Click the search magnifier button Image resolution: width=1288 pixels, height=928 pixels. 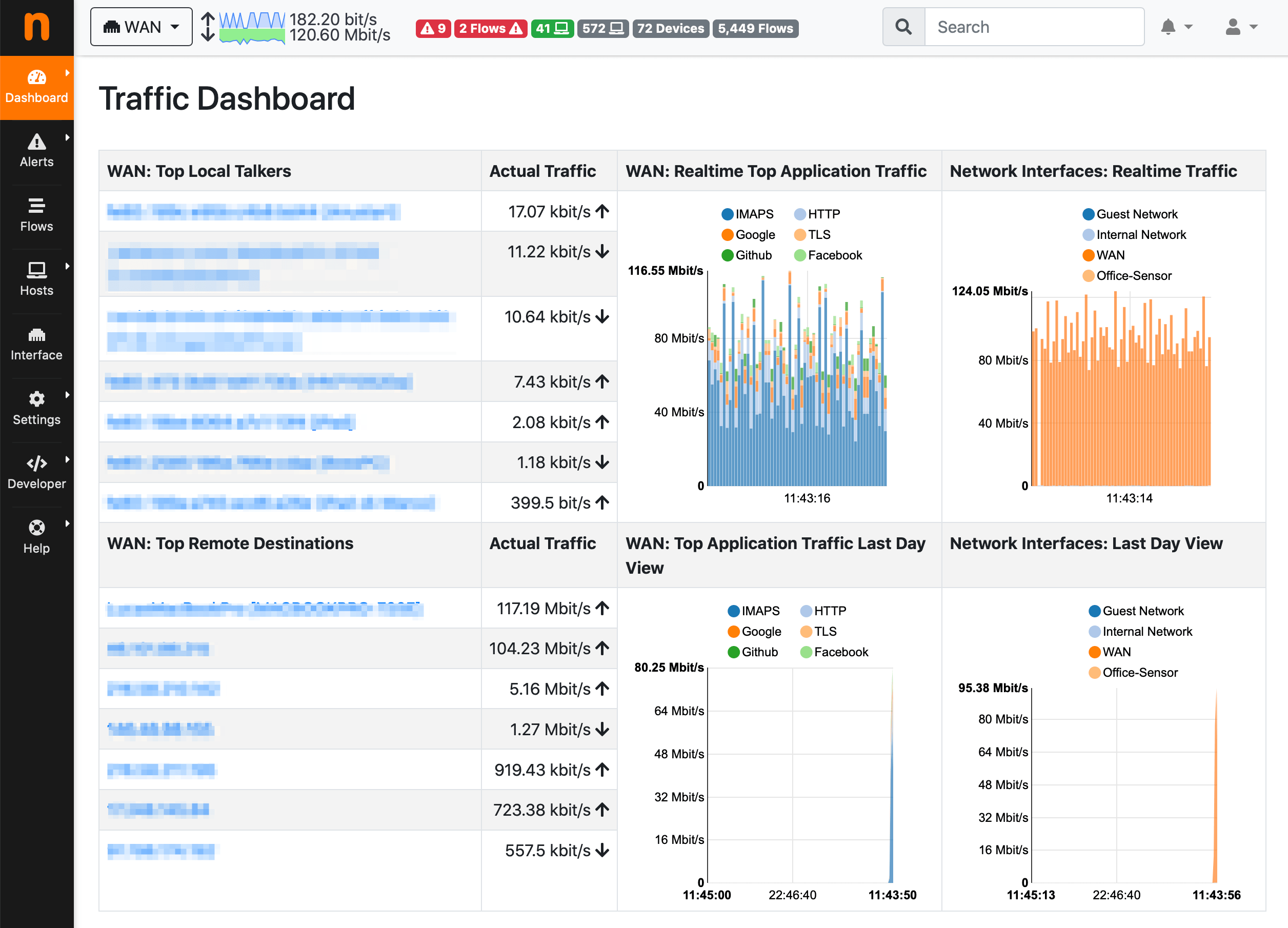click(x=903, y=27)
